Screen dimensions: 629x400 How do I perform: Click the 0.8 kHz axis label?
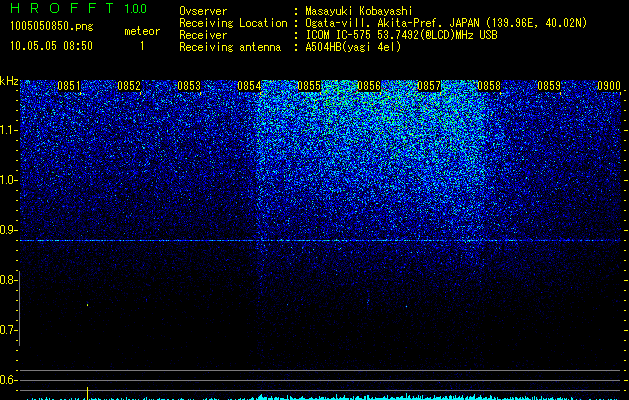pos(8,280)
